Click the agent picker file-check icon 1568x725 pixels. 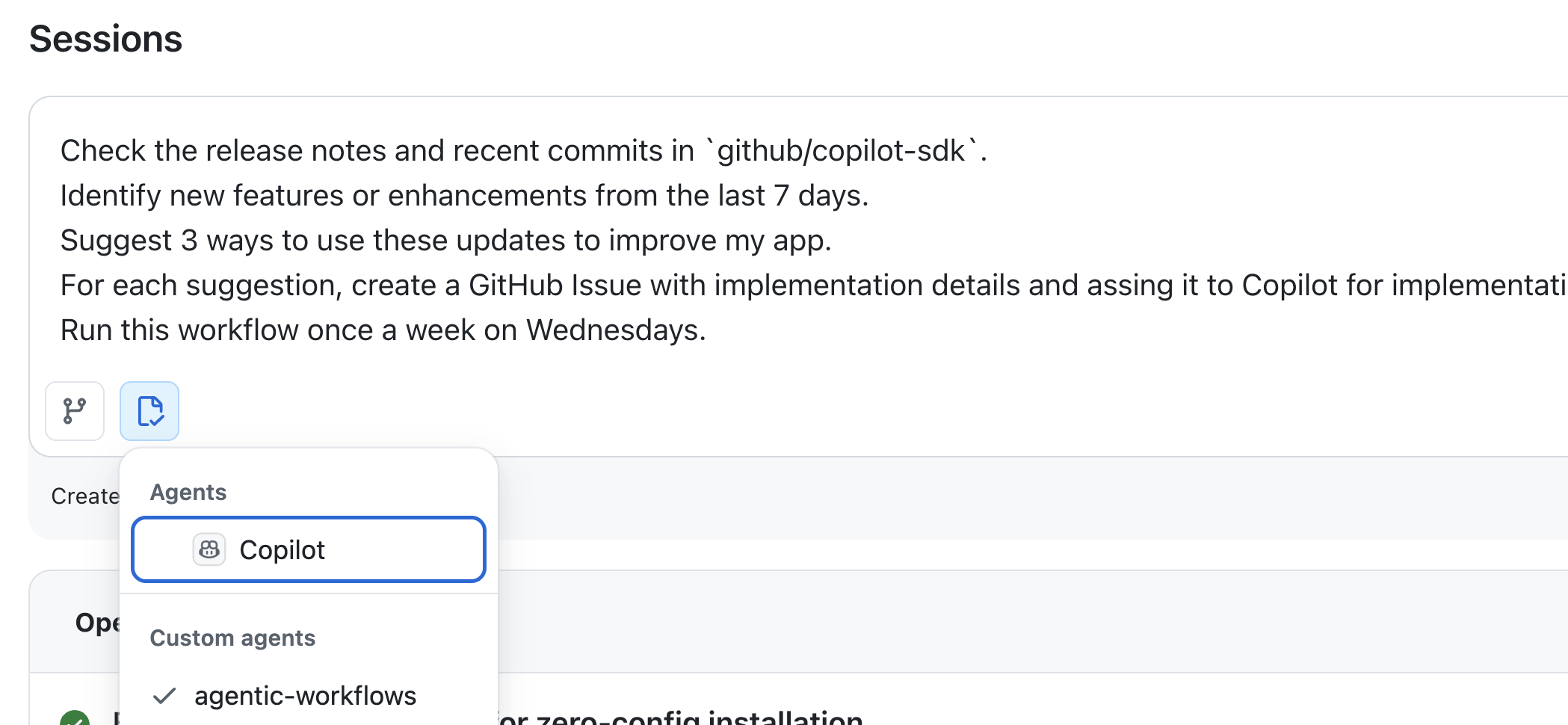point(149,411)
